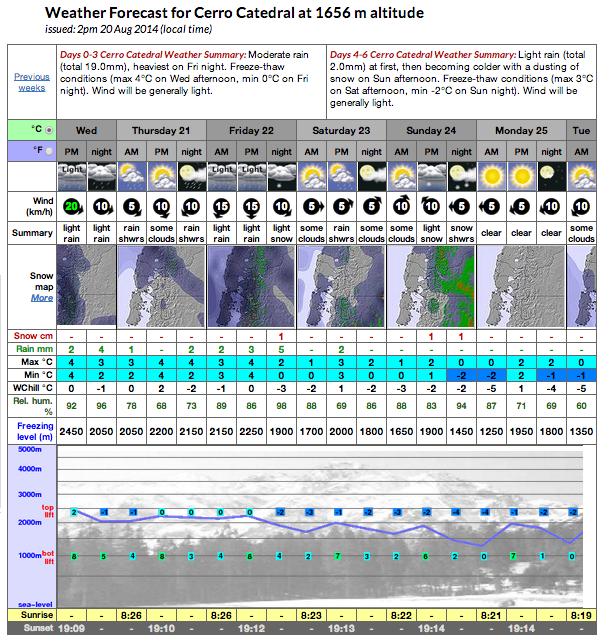Click Wed night rain cloud icon
This screenshot has height=635, width=597.
[x=102, y=176]
